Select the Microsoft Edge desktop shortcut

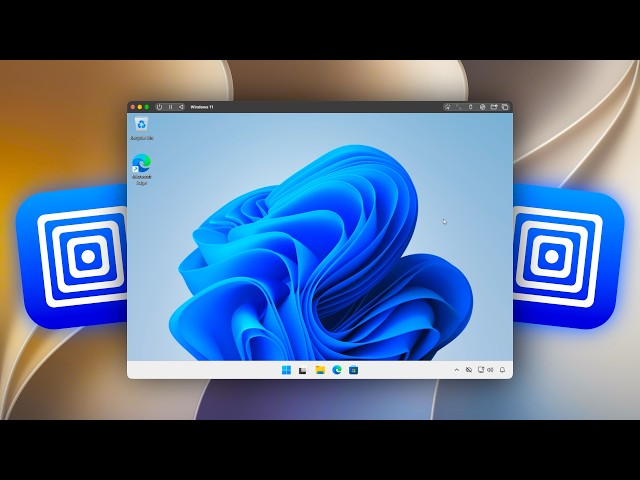pos(142,169)
